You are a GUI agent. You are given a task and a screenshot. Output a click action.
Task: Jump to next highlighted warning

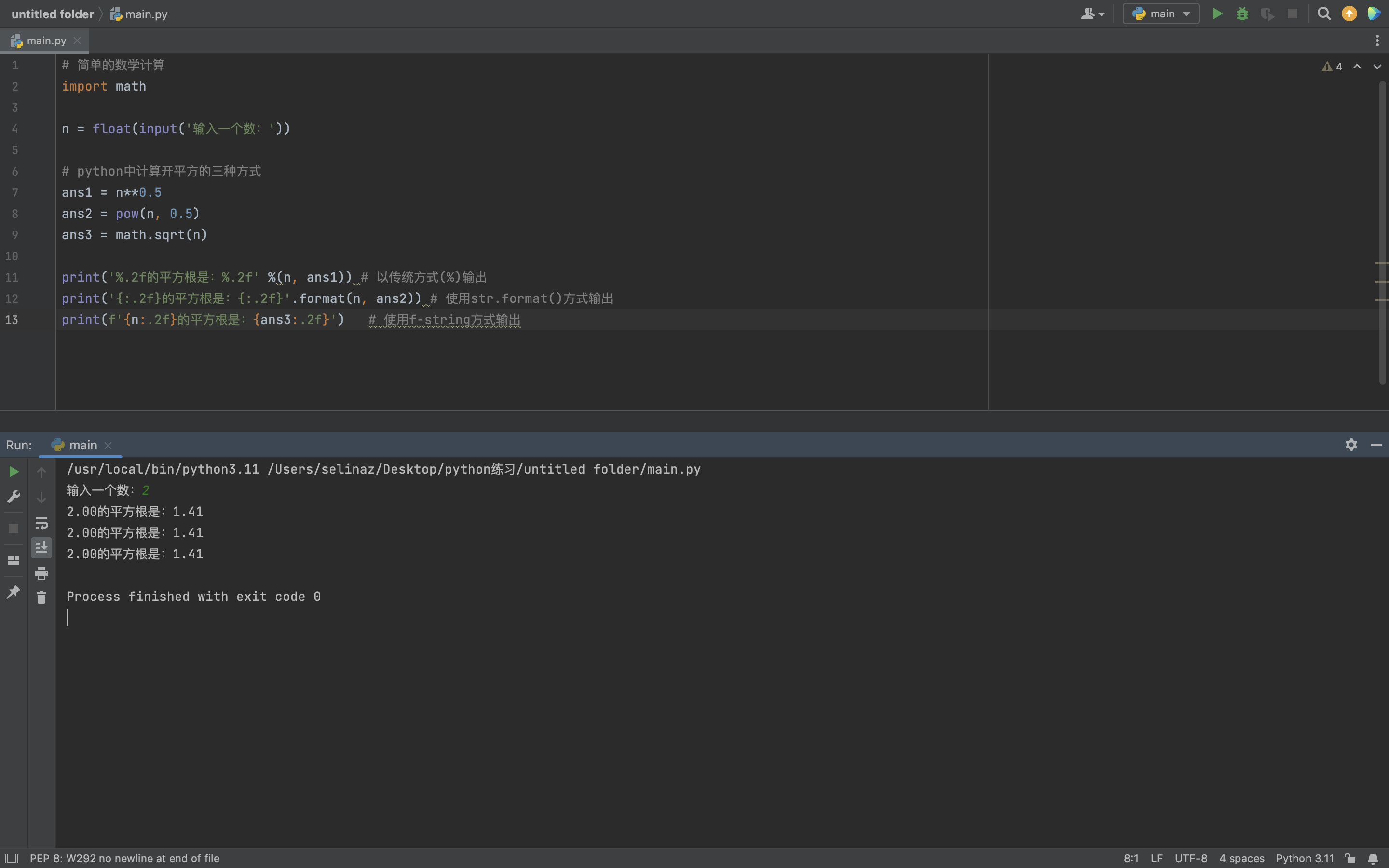1376,67
